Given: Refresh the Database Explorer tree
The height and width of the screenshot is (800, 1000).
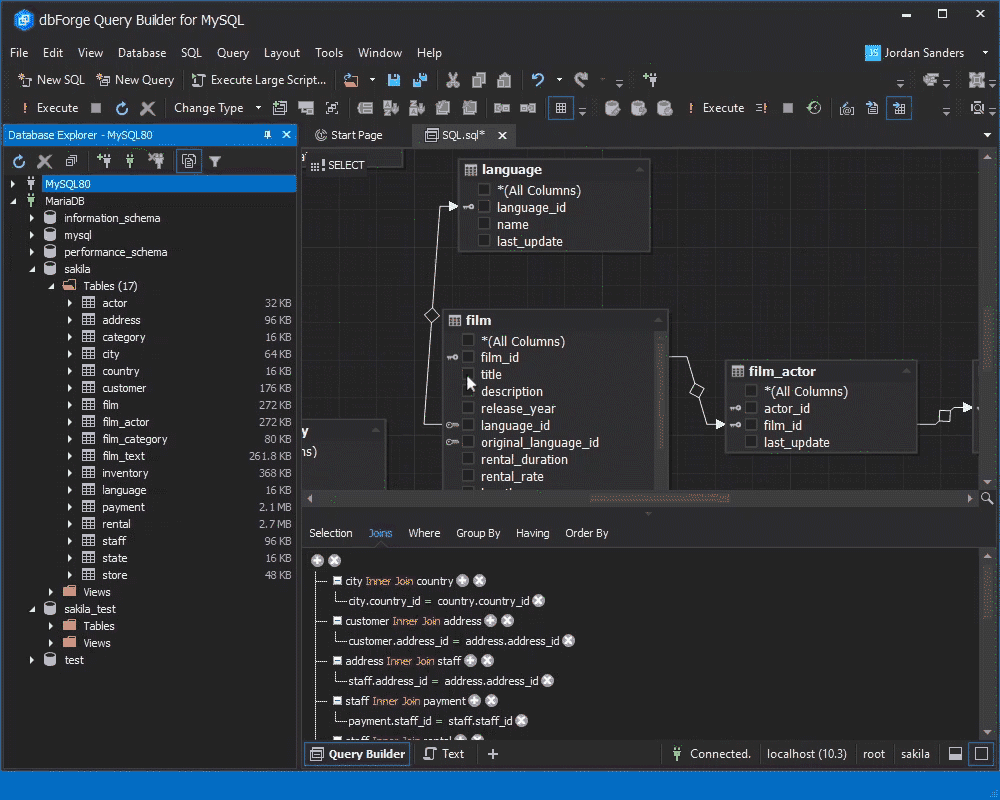Looking at the screenshot, I should coord(19,161).
